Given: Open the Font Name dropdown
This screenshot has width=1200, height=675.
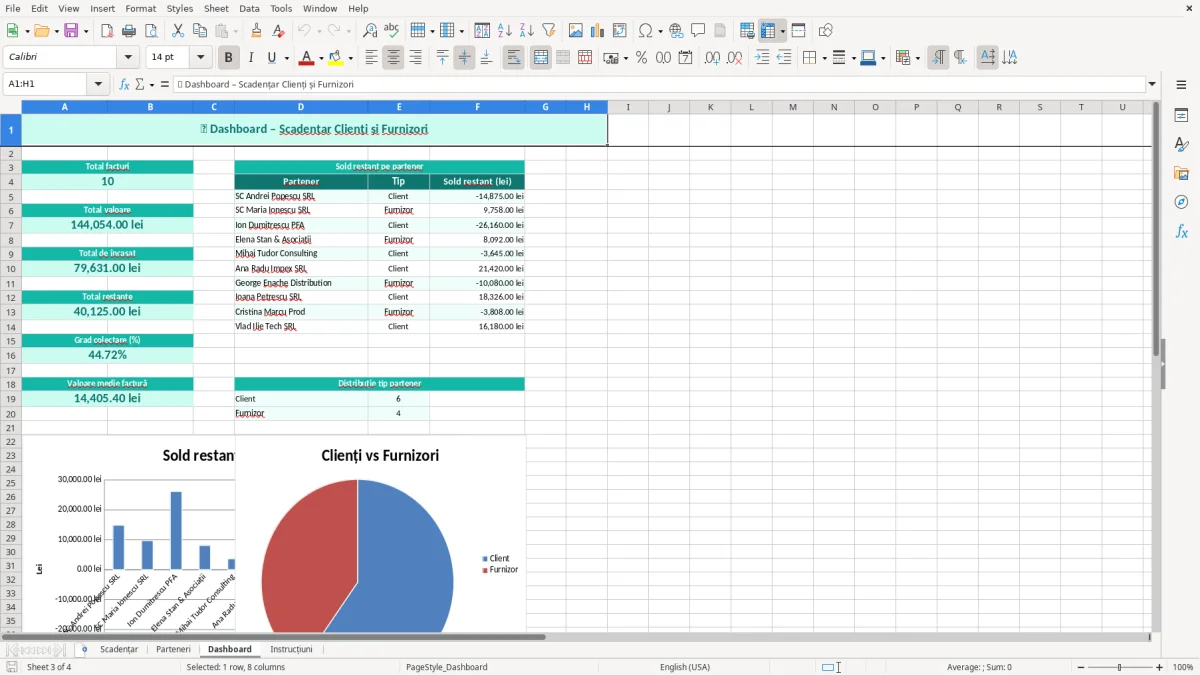Looking at the screenshot, I should coord(129,58).
